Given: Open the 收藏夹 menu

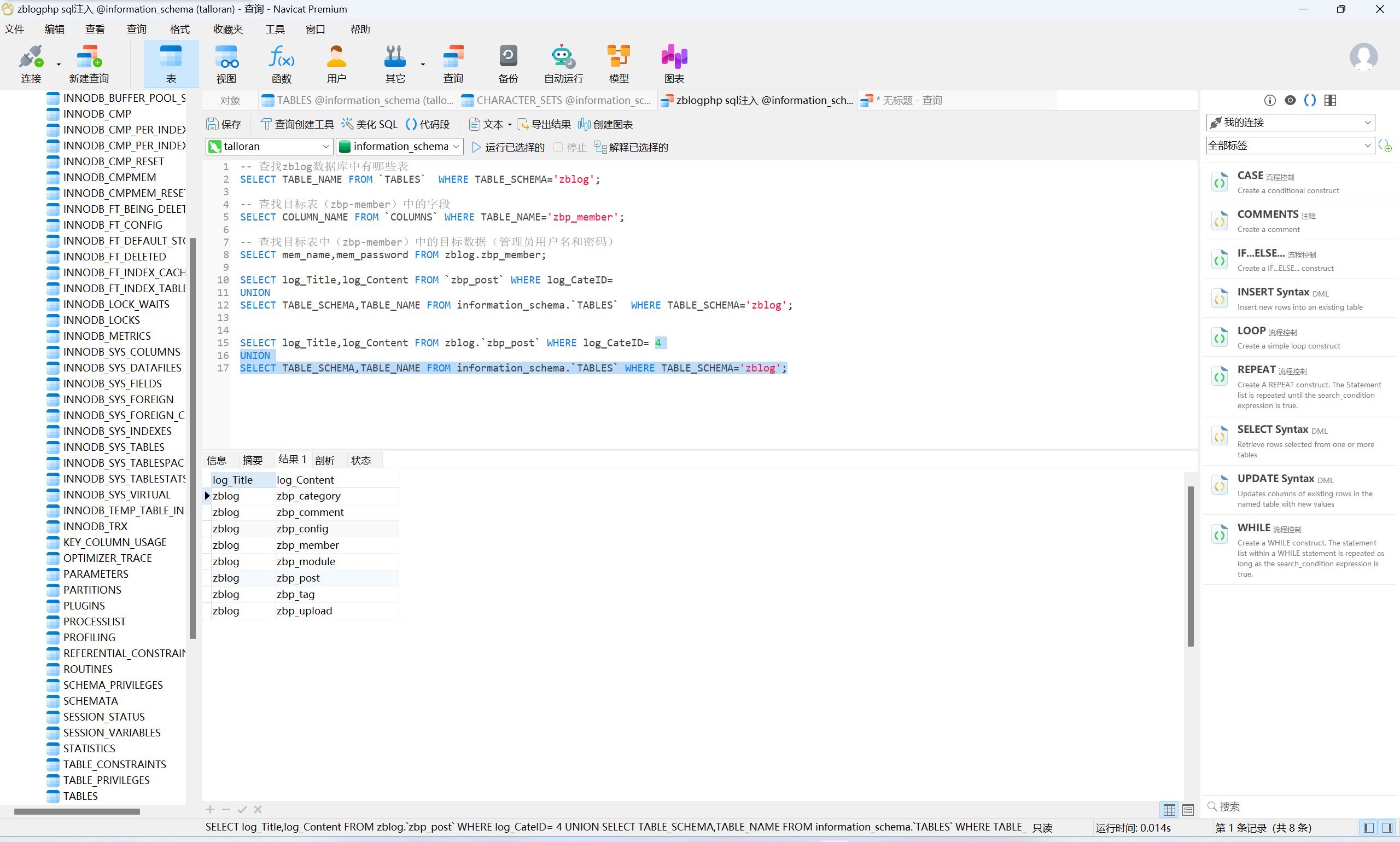Looking at the screenshot, I should (x=227, y=29).
